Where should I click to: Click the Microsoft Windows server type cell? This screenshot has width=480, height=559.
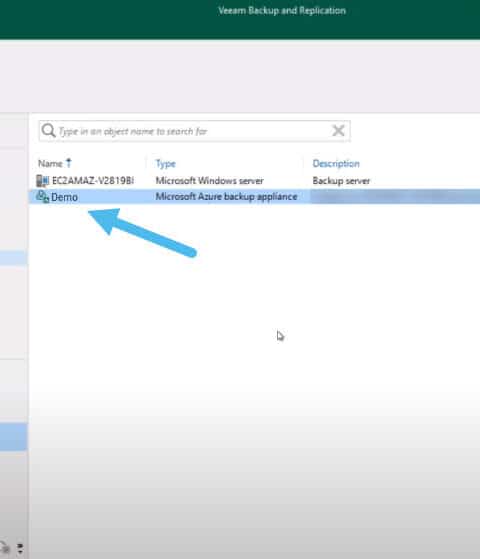(210, 181)
